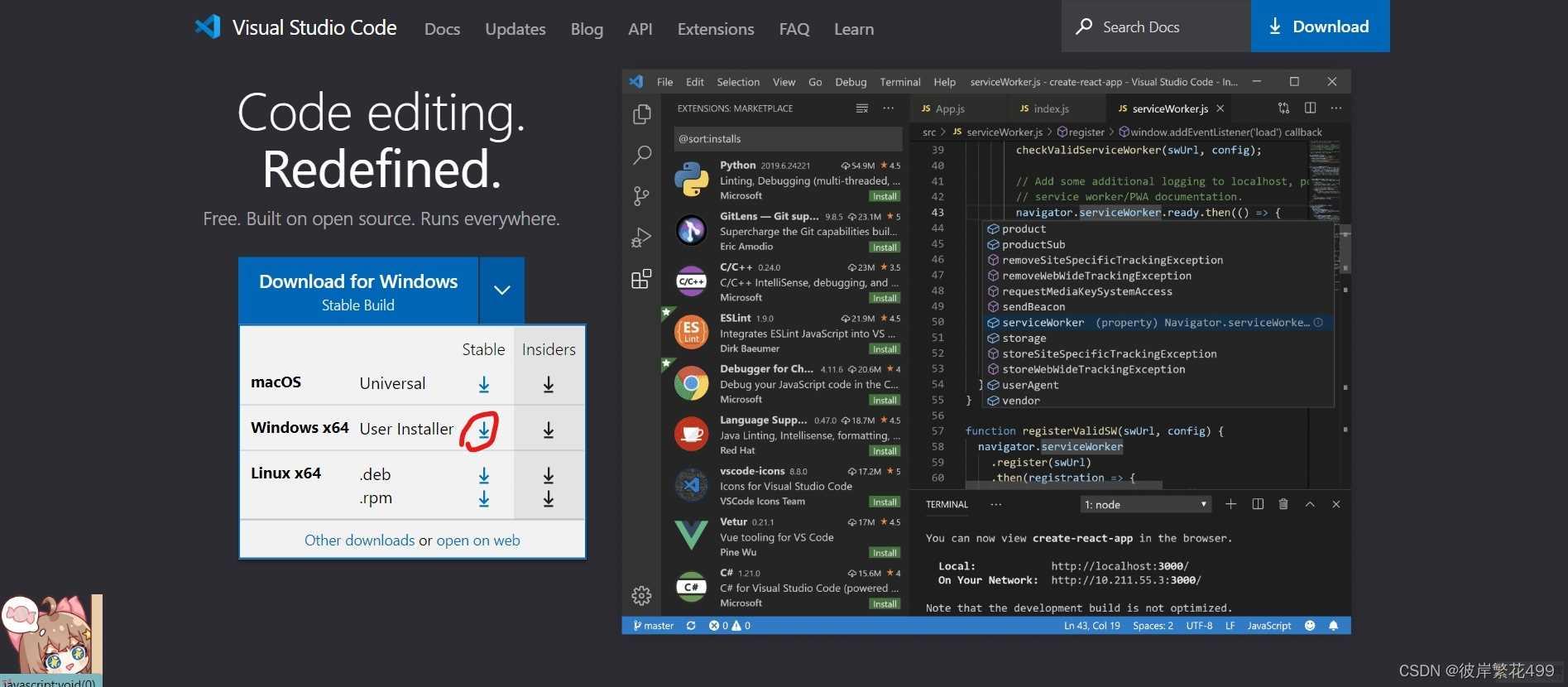Clear extensions search results icon

[861, 108]
